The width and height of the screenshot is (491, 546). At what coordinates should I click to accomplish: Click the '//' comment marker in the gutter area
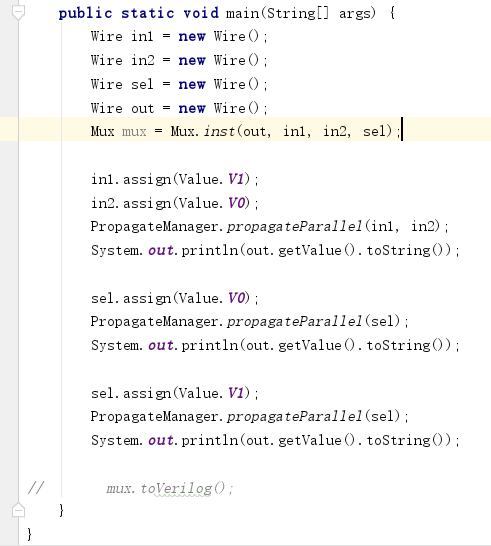coord(36,488)
